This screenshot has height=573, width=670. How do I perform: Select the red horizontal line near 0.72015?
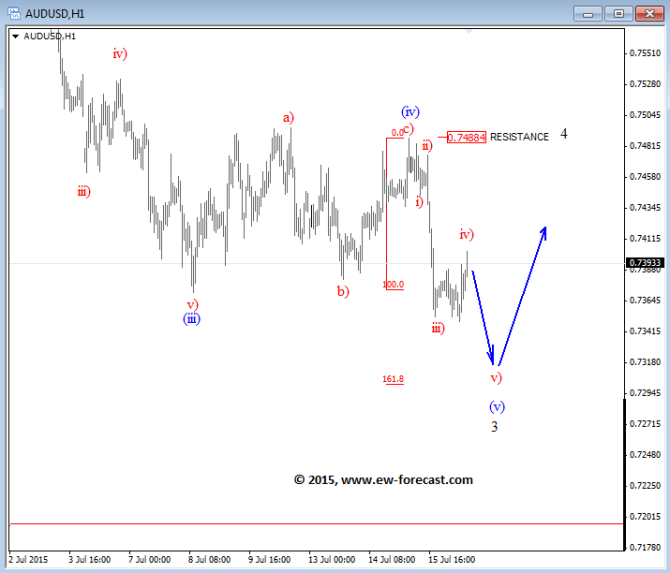[316, 523]
